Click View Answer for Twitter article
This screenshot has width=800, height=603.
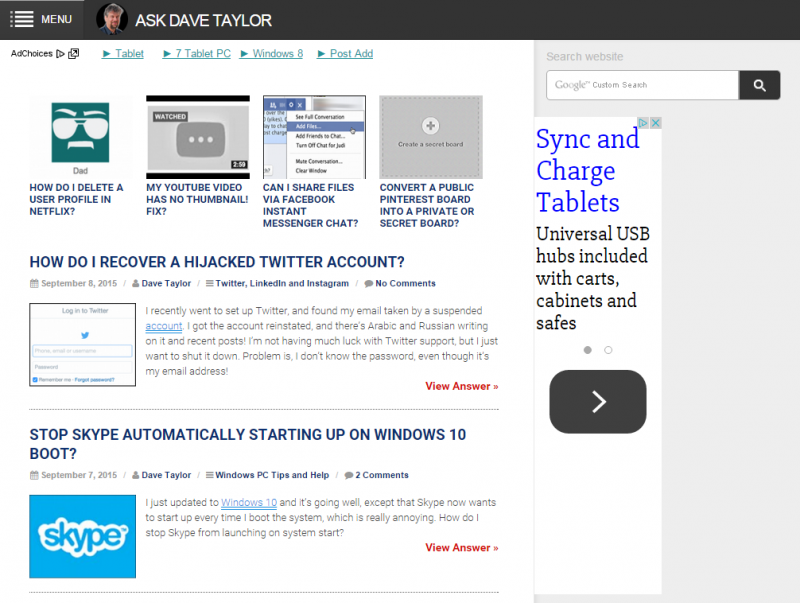pyautogui.click(x=462, y=387)
